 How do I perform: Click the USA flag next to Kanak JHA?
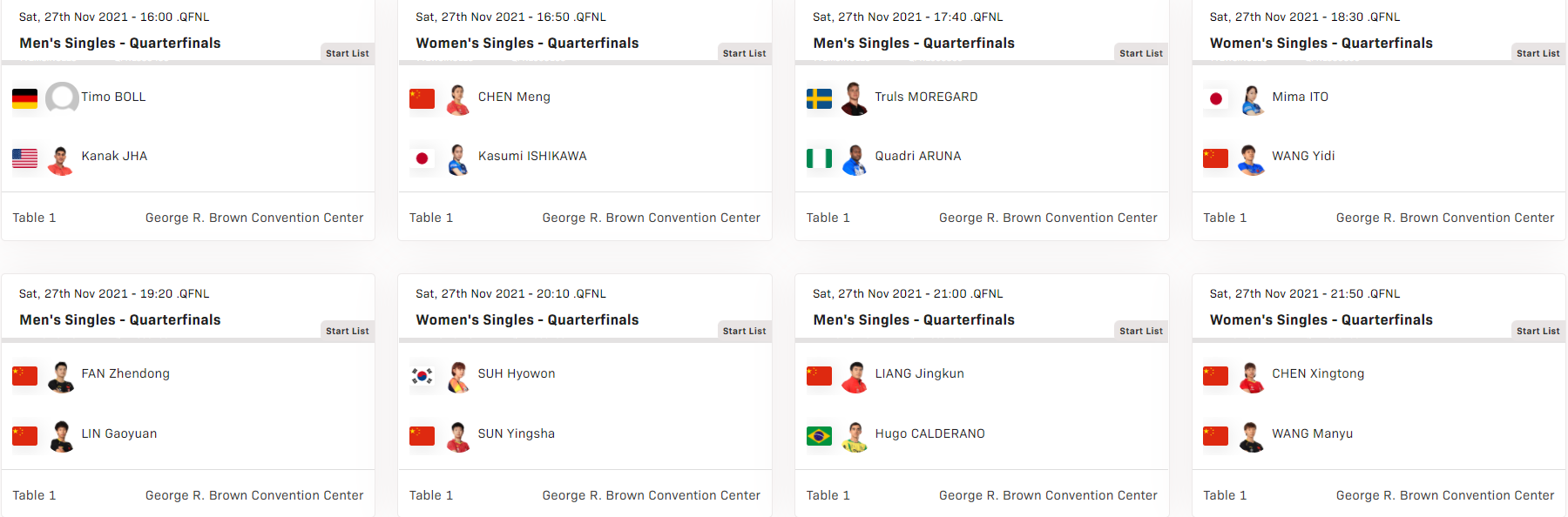tap(24, 158)
